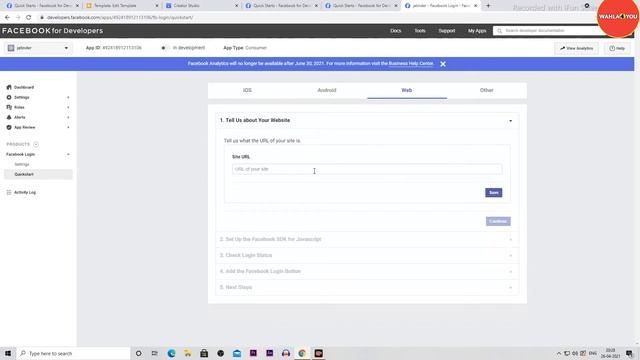
Task: Click the Alerts bell icon
Action: [9, 117]
